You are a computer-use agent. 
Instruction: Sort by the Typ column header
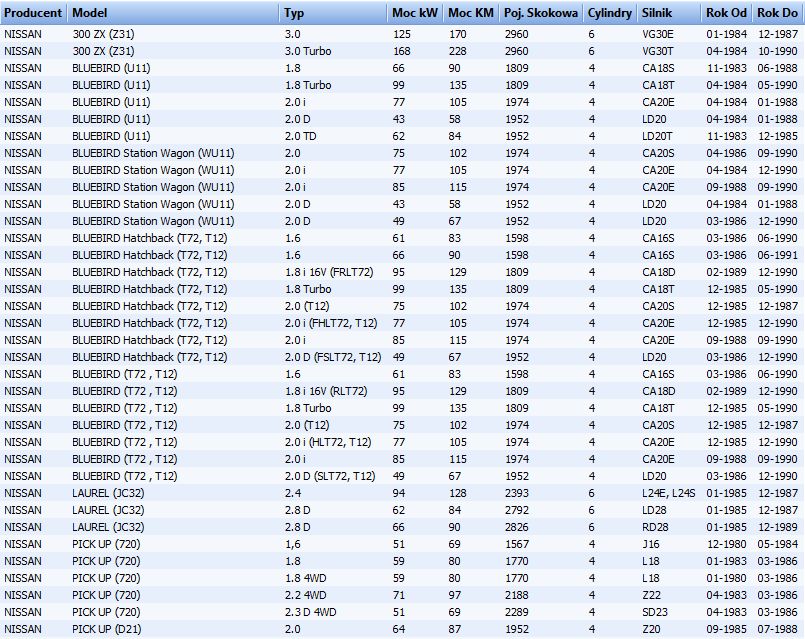point(333,13)
